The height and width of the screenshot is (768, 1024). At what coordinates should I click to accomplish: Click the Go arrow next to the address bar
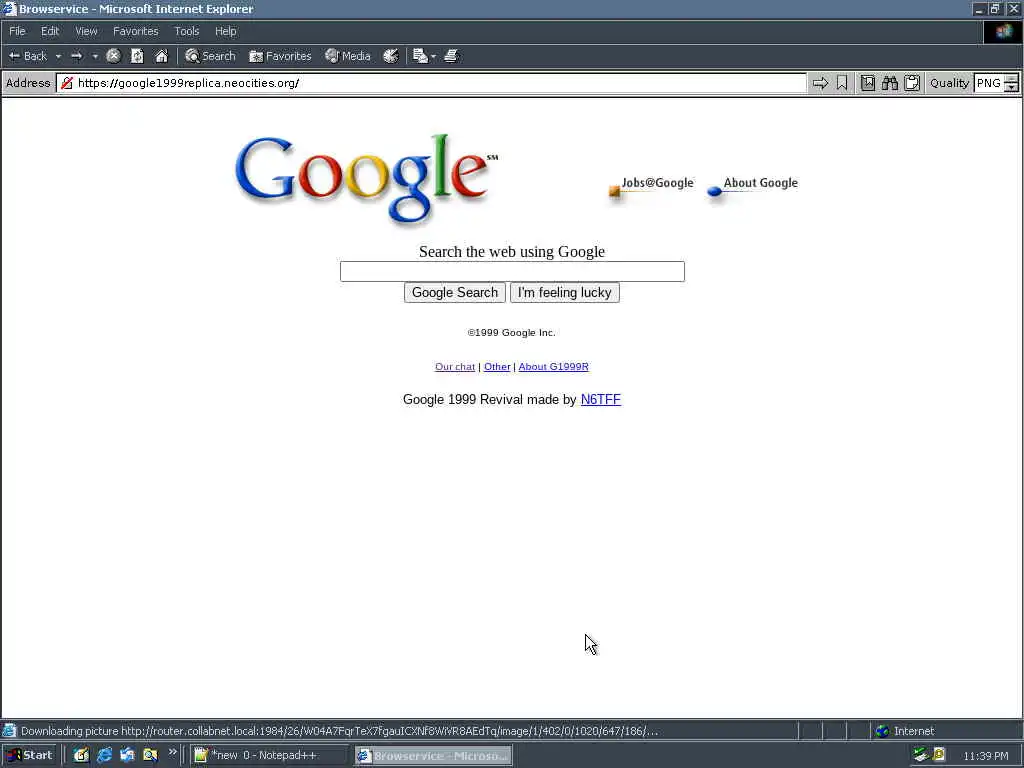point(820,83)
